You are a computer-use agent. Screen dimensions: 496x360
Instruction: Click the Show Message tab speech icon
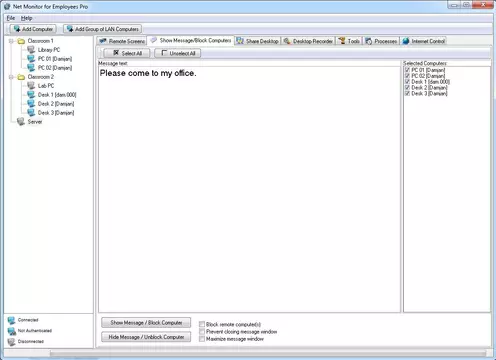pos(154,40)
